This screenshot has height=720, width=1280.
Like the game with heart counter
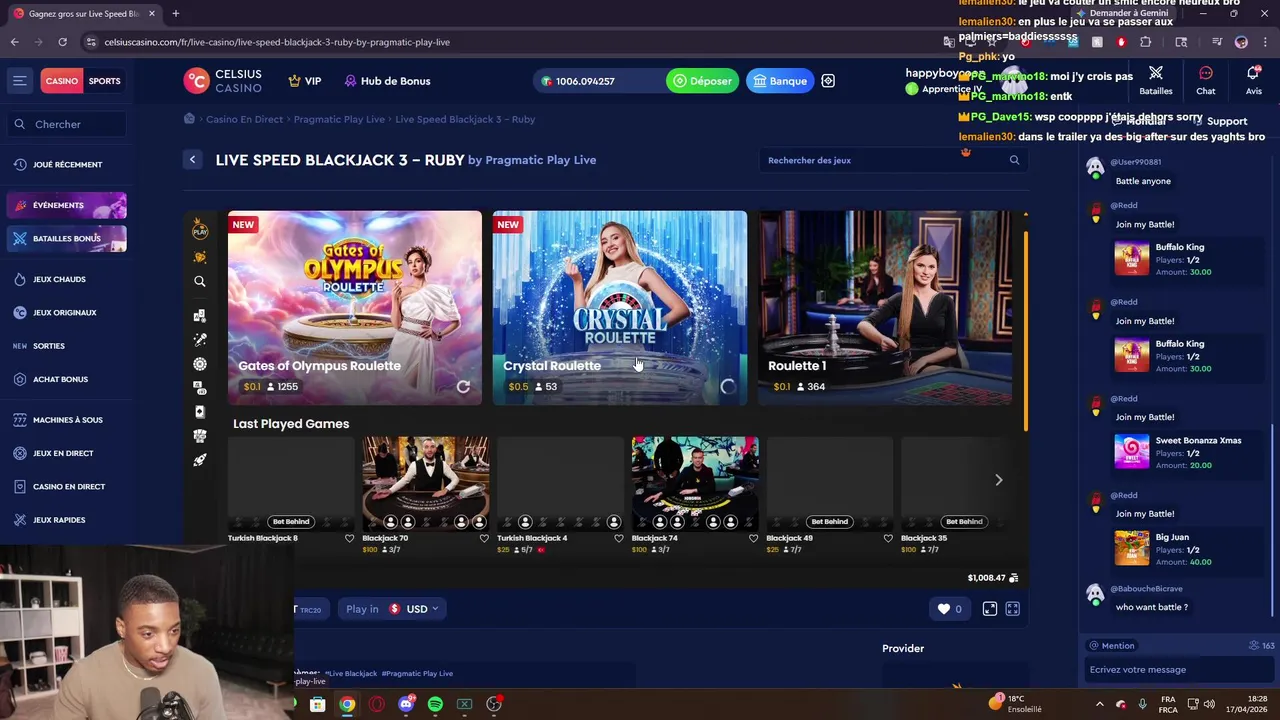(949, 609)
